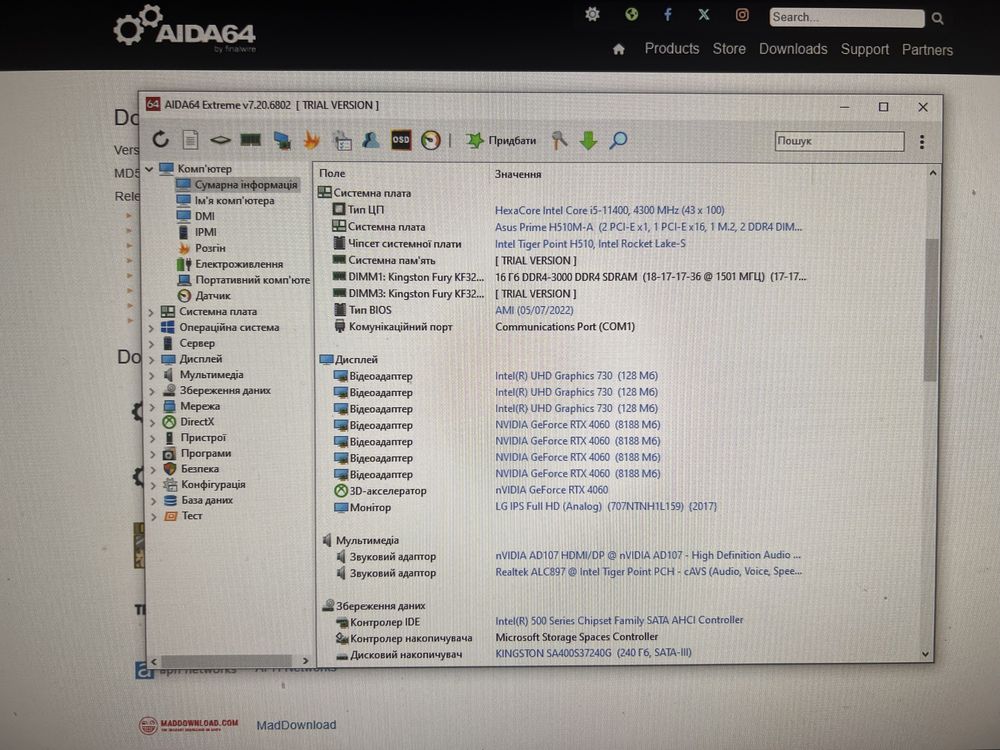
Task: Click the blue user silhouette toolbar icon
Action: pos(371,140)
